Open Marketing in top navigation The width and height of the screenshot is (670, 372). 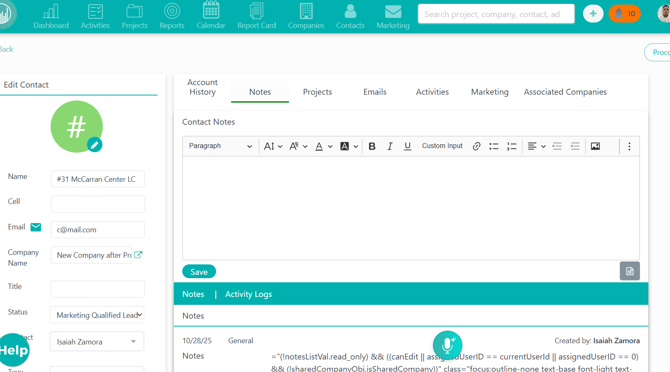point(393,16)
